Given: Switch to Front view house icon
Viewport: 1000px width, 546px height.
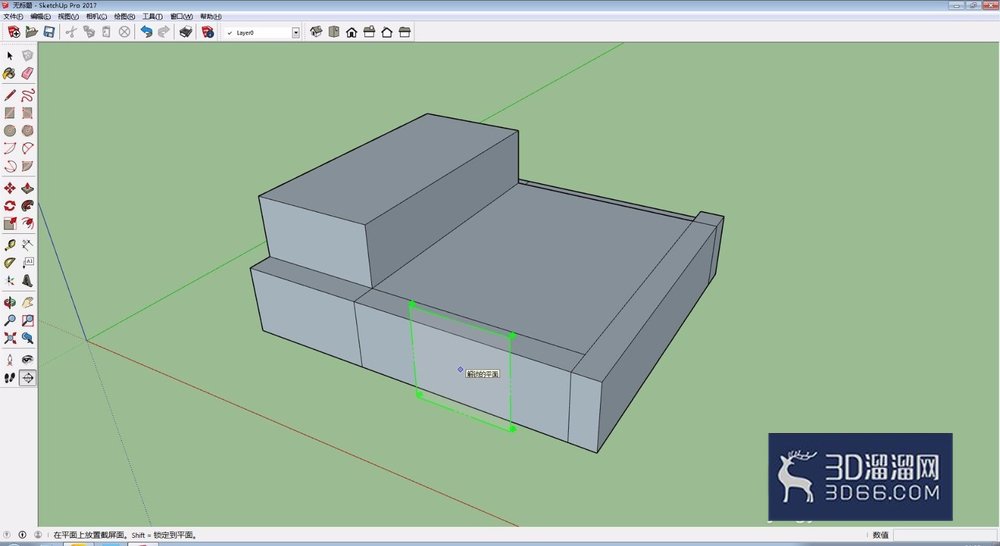Looking at the screenshot, I should [351, 32].
